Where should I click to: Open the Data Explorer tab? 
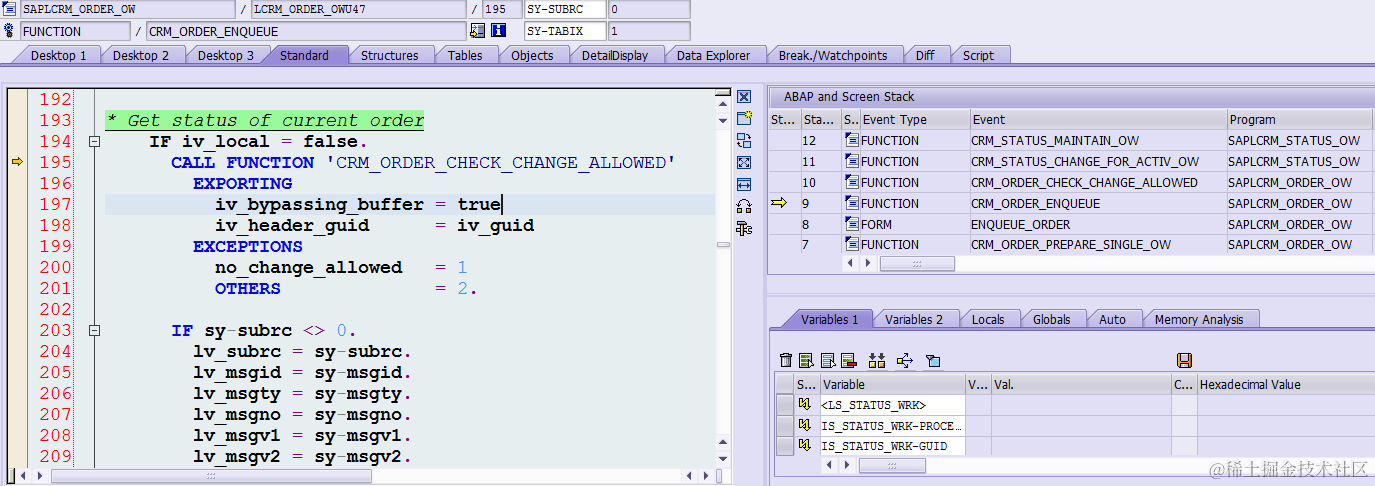click(713, 56)
